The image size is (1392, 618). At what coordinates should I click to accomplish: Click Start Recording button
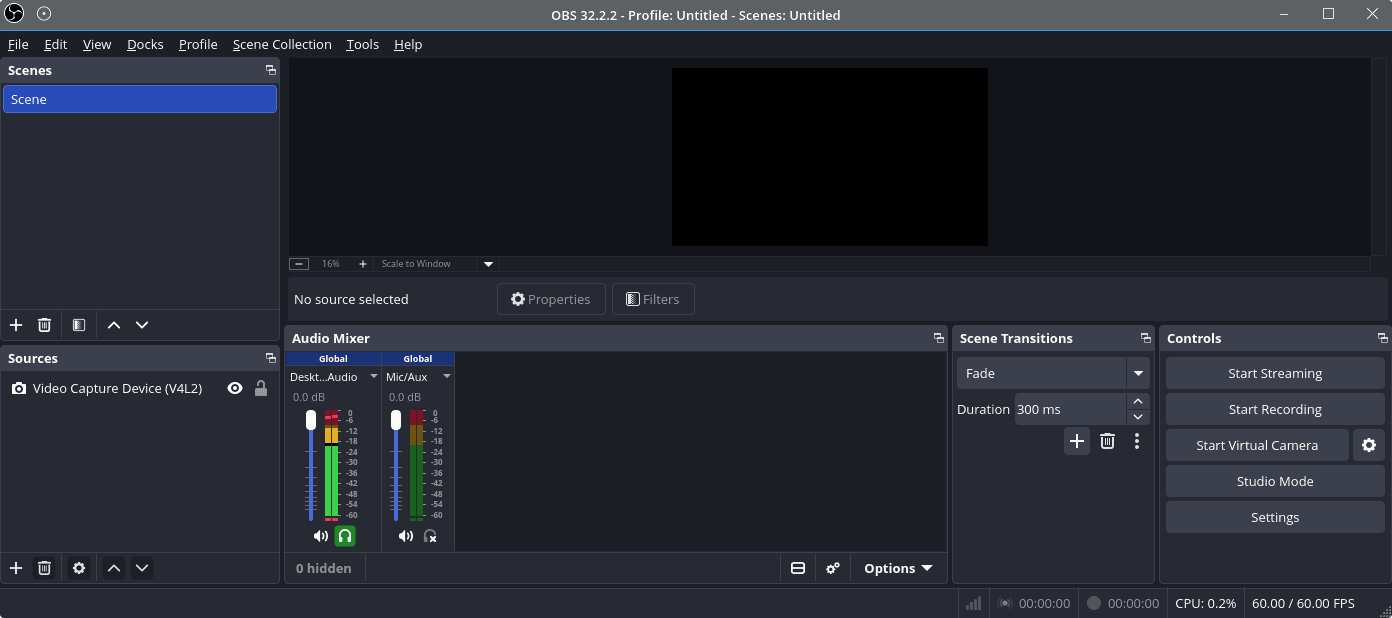click(x=1275, y=409)
